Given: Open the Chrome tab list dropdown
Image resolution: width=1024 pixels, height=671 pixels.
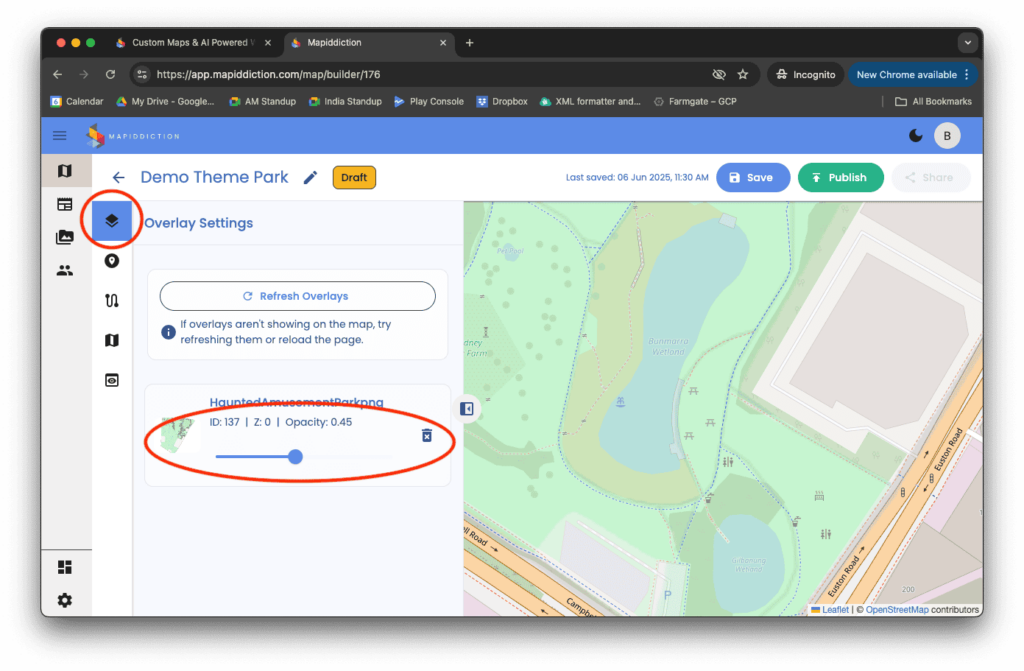Looking at the screenshot, I should pyautogui.click(x=966, y=42).
